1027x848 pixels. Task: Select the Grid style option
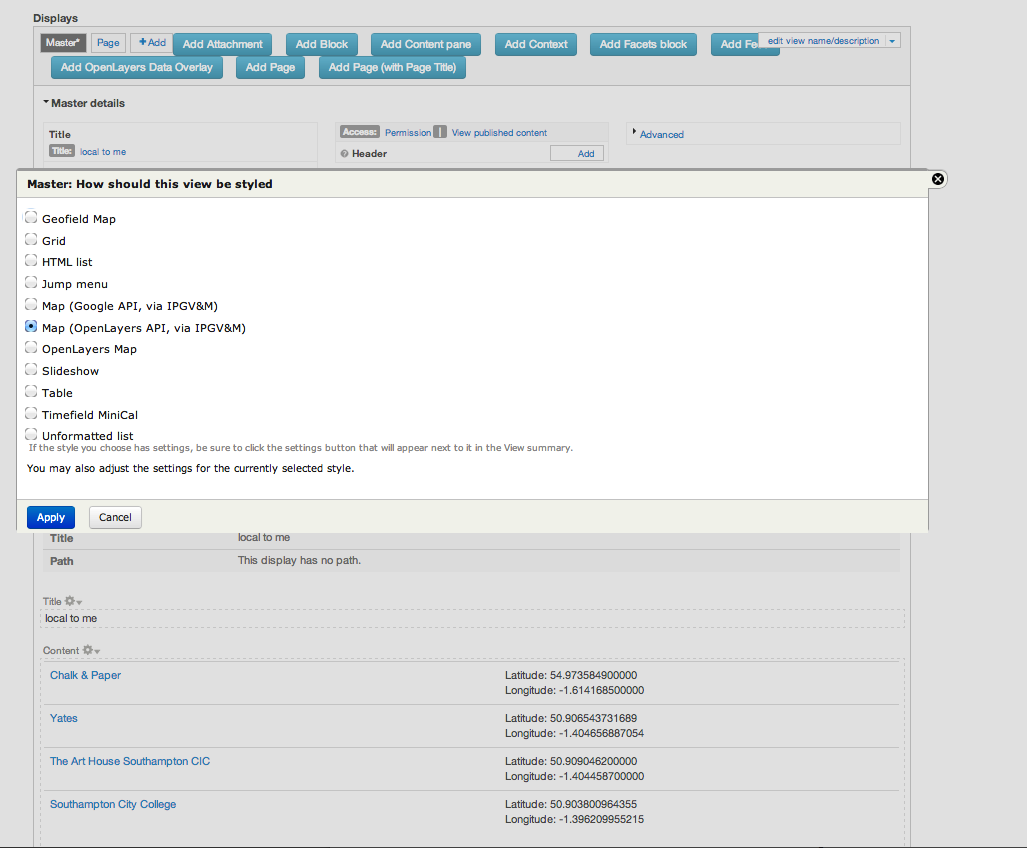31,240
